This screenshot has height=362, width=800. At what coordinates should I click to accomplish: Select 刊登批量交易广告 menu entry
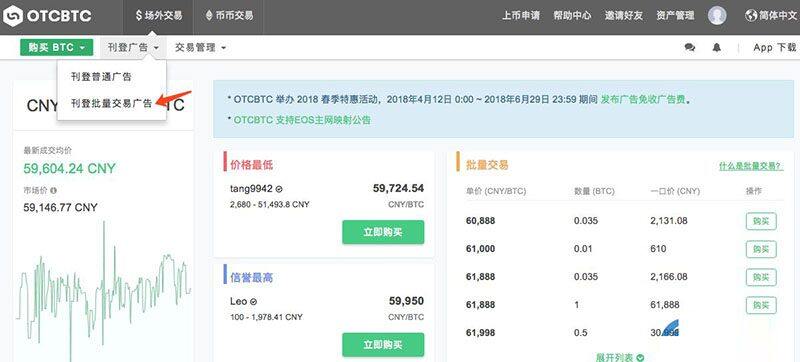[112, 104]
